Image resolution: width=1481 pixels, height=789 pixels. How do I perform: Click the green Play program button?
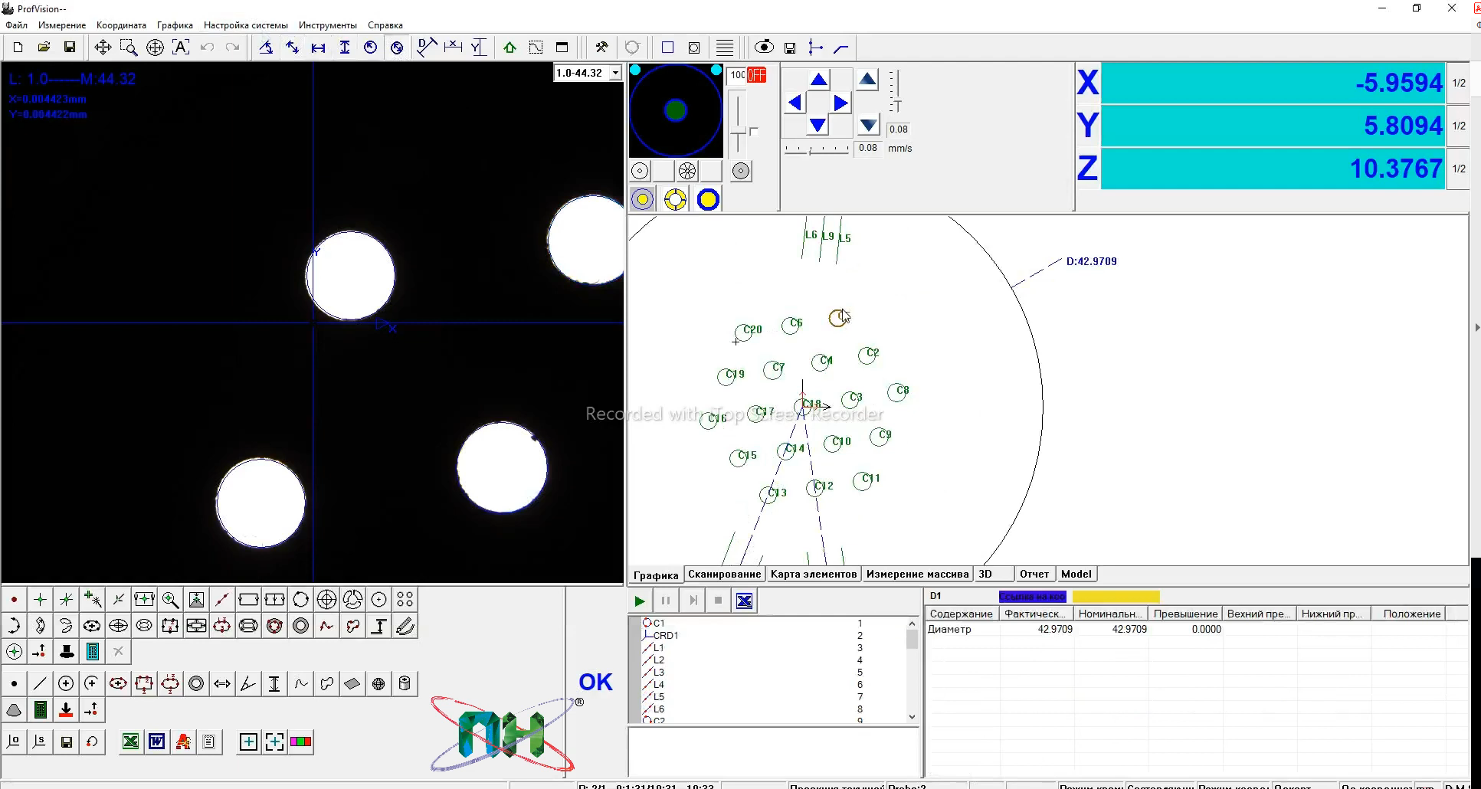[640, 601]
